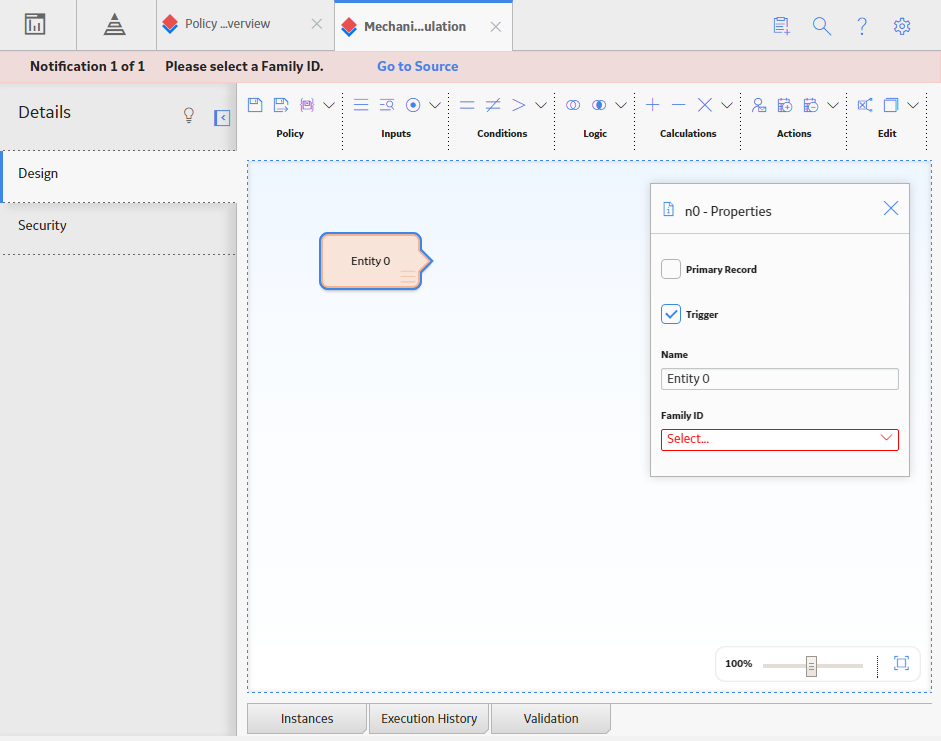
Task: Click the query input icon with magnifier
Action: tap(387, 105)
